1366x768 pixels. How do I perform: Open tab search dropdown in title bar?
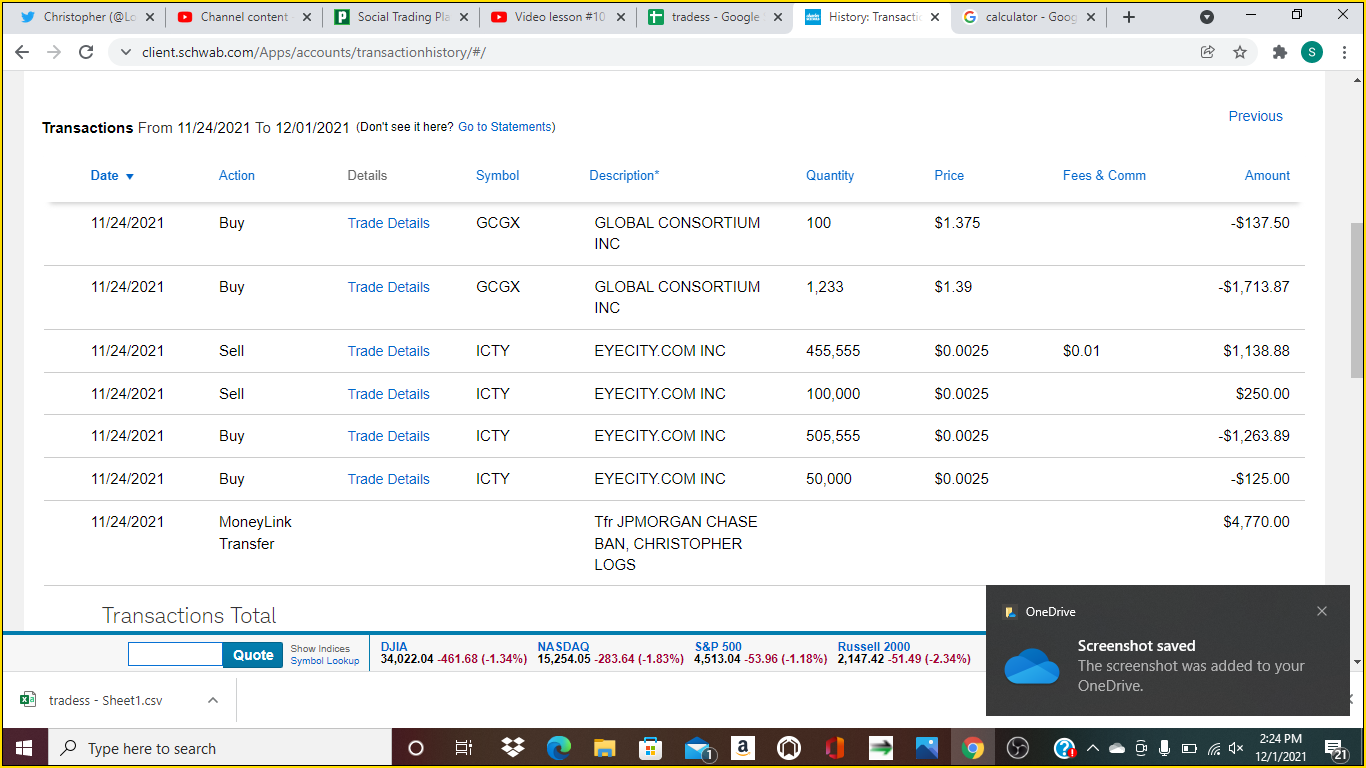click(1207, 17)
